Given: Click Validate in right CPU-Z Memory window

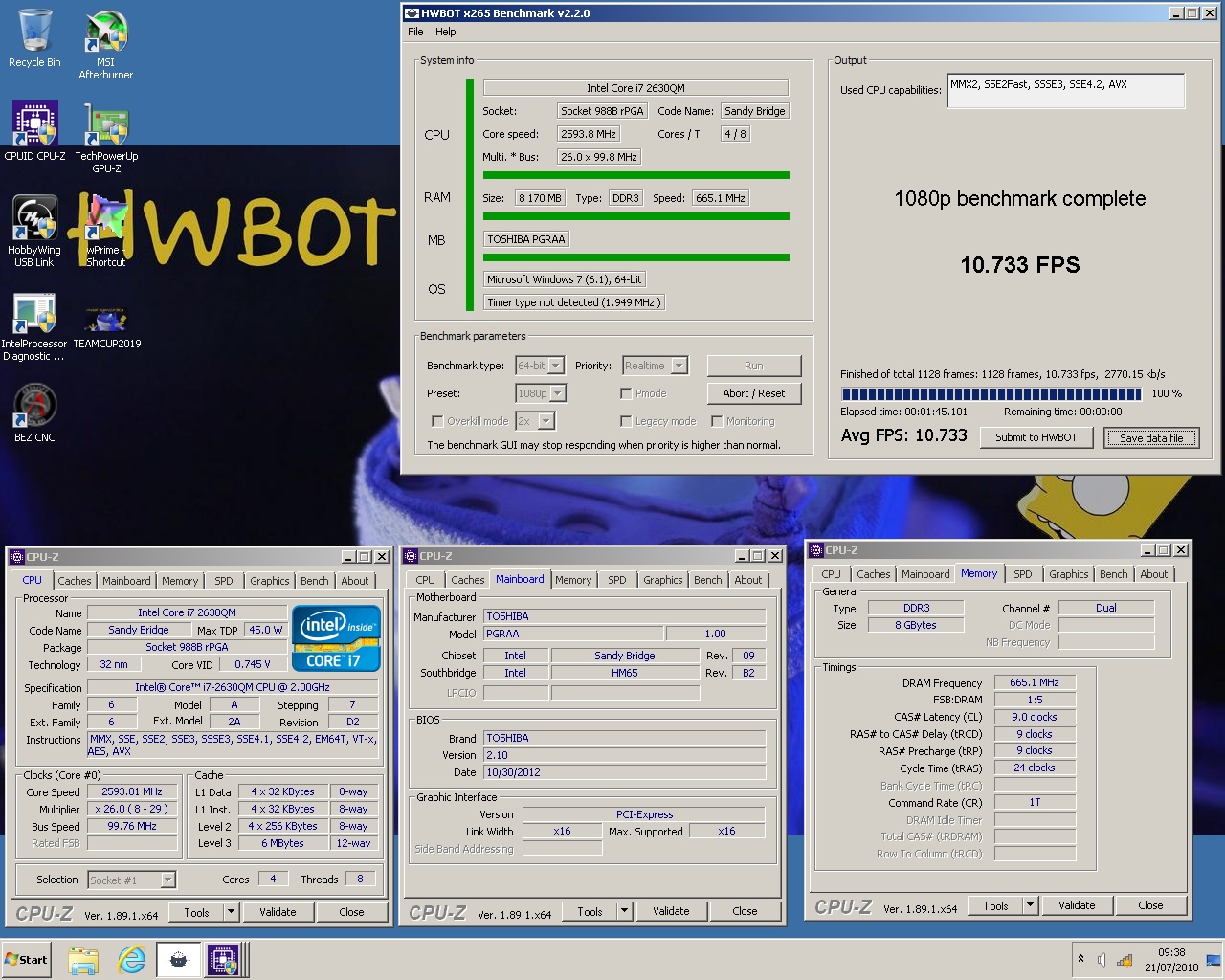Looking at the screenshot, I should pyautogui.click(x=1077, y=905).
